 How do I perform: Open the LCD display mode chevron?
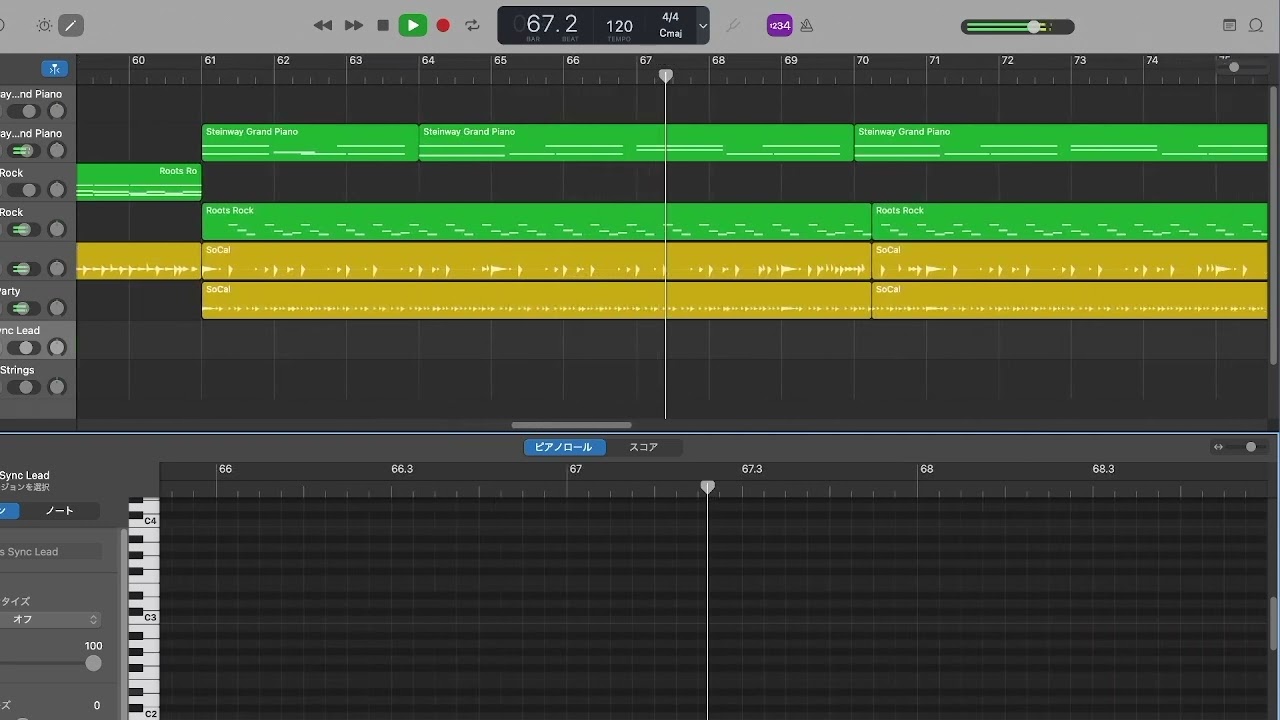(703, 26)
